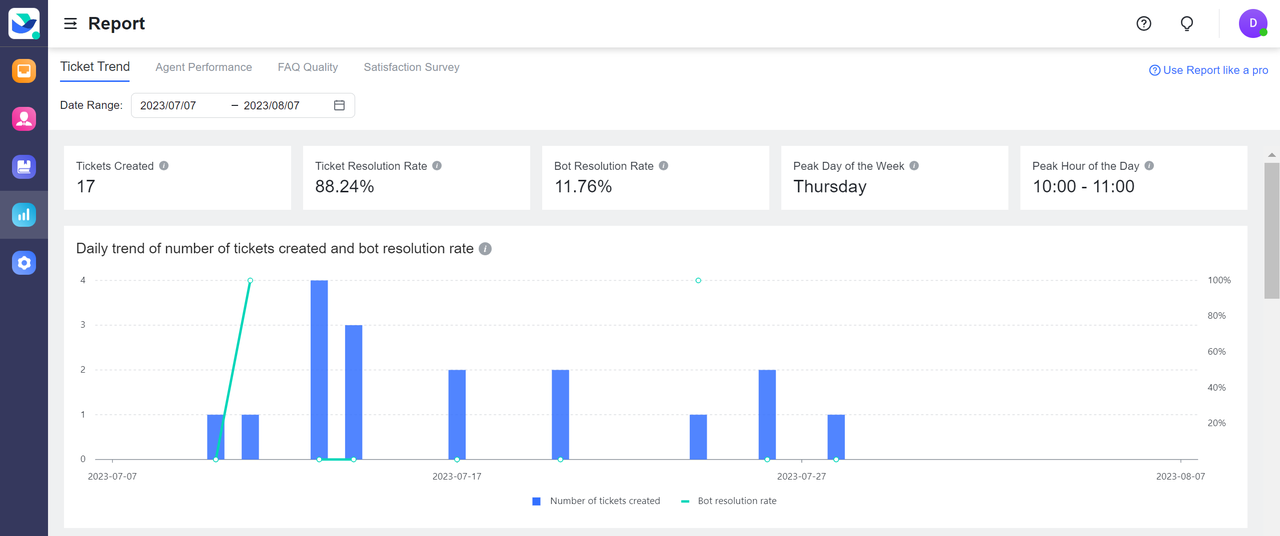Open the settings gear icon in sidebar
Viewport: 1280px width, 536px height.
[x=24, y=263]
